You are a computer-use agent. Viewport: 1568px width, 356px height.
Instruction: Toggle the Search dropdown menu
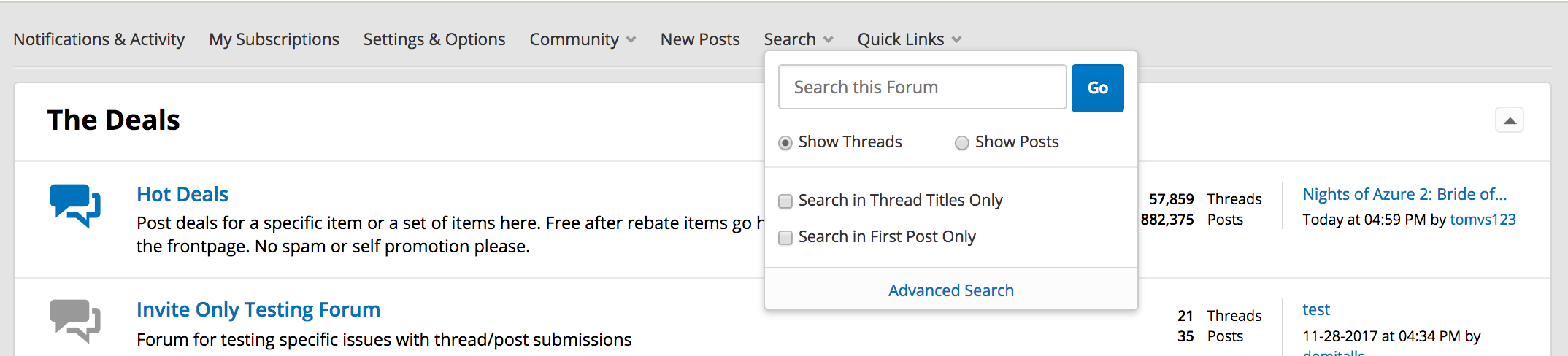point(799,39)
